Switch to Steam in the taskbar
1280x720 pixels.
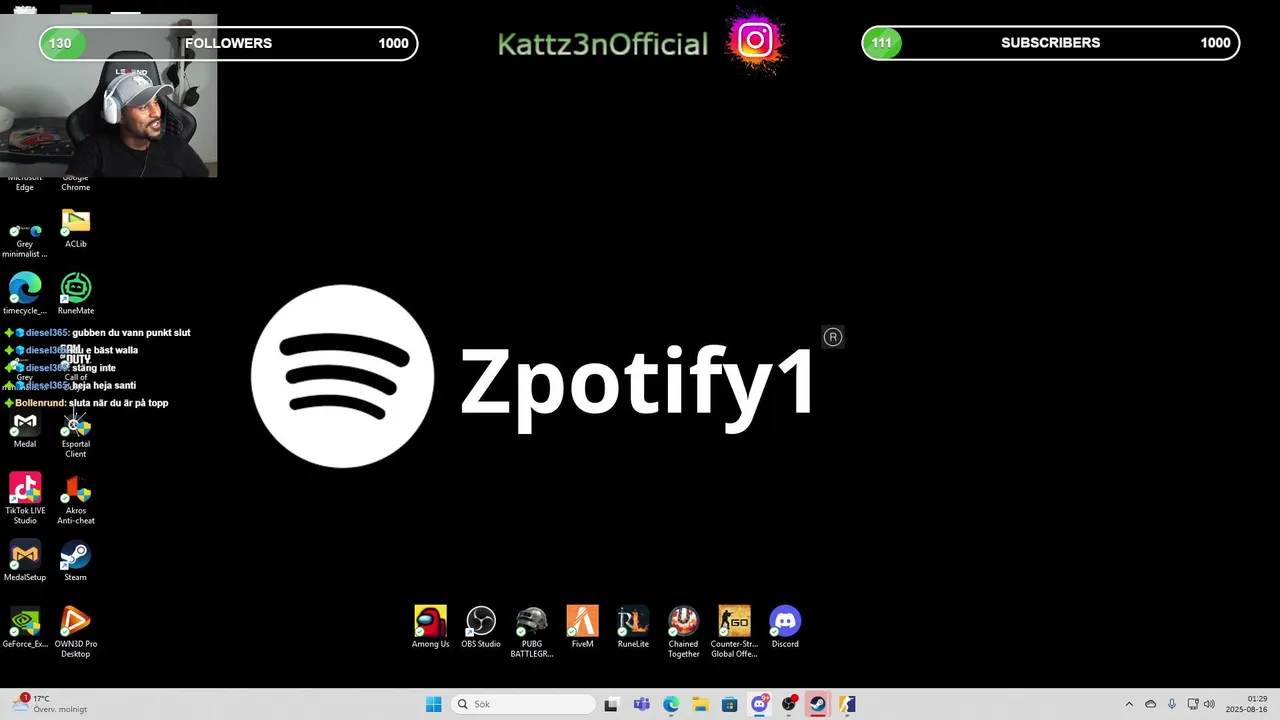(x=818, y=704)
